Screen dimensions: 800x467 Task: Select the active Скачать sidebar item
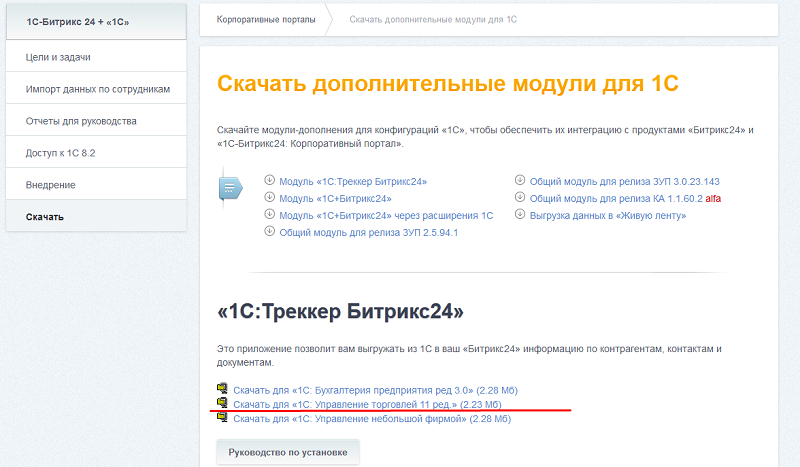96,217
